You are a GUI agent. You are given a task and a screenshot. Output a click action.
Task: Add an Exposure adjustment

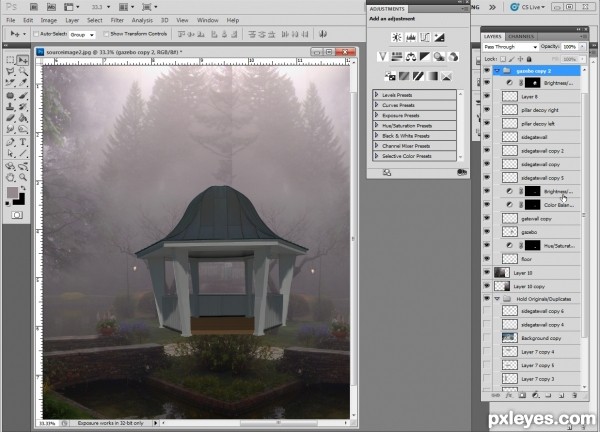point(439,37)
